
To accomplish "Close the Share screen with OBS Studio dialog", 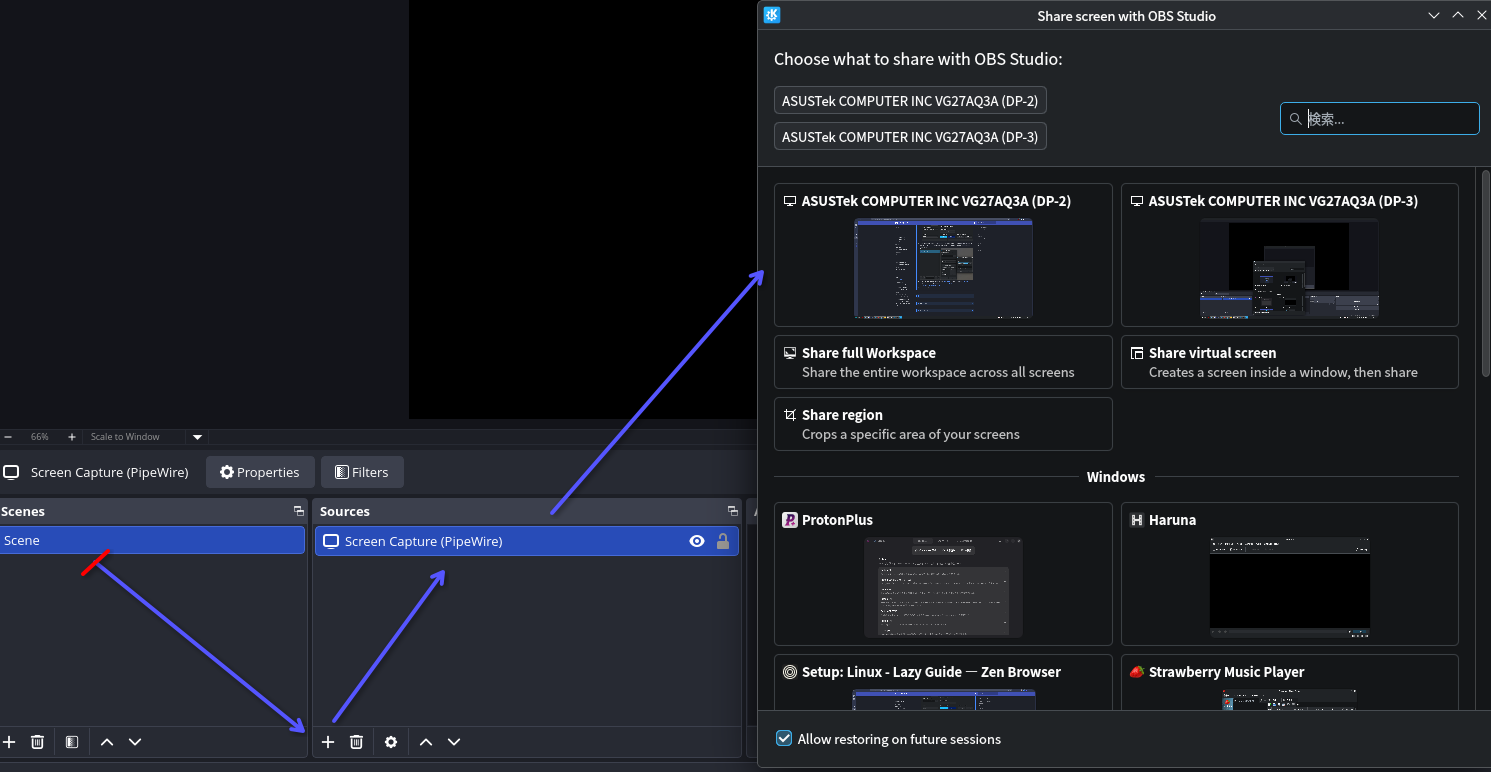I will click(x=1482, y=15).
